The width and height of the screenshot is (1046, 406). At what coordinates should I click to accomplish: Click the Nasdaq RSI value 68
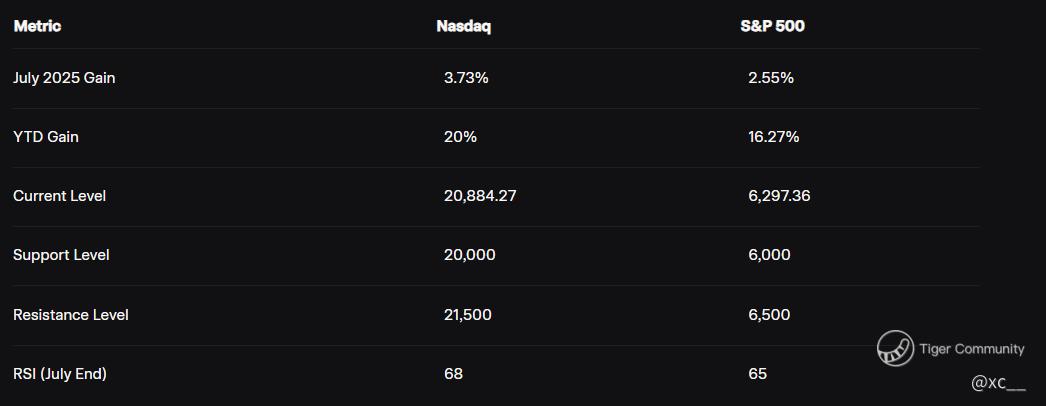pos(454,374)
